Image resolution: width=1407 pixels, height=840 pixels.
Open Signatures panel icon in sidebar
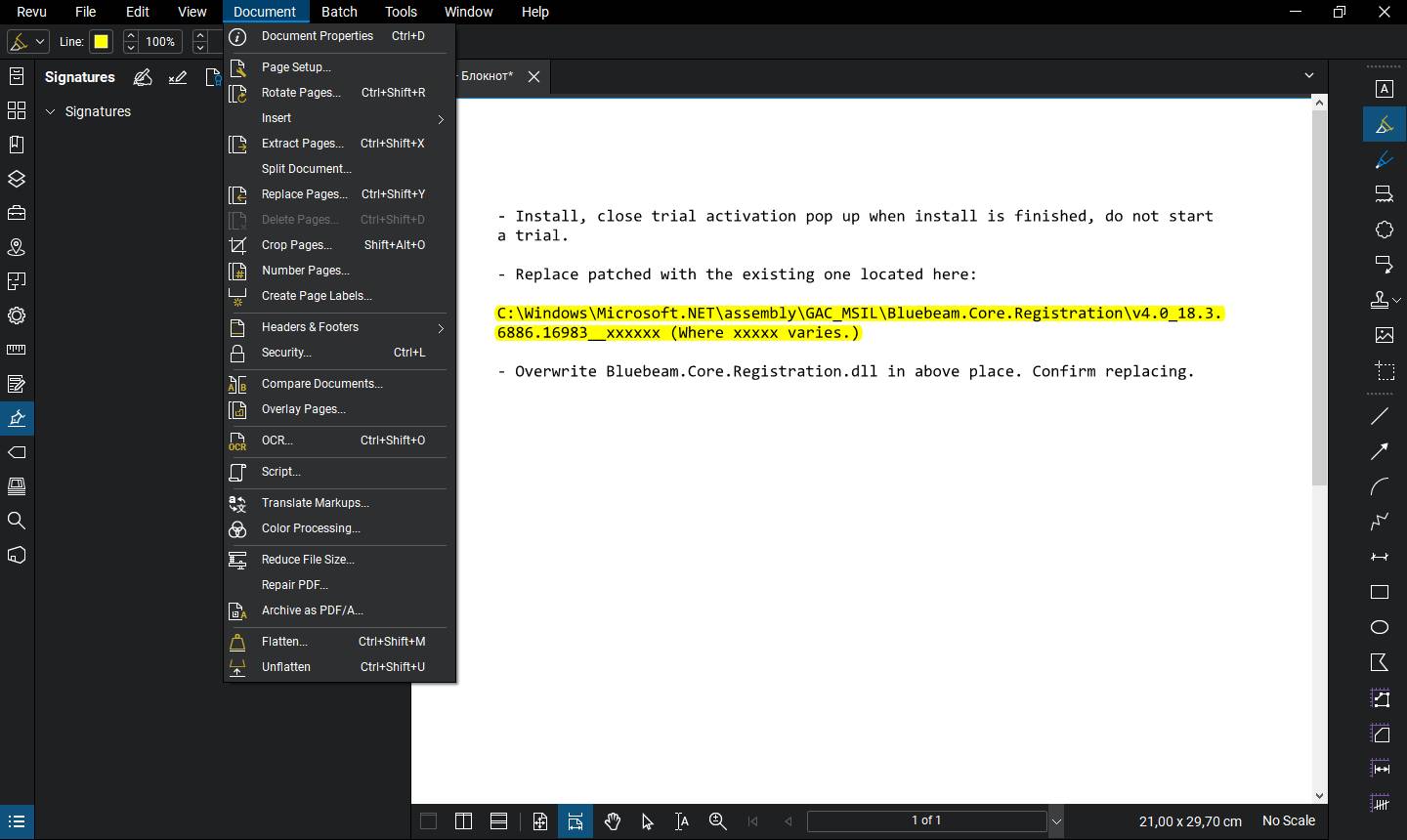[17, 418]
